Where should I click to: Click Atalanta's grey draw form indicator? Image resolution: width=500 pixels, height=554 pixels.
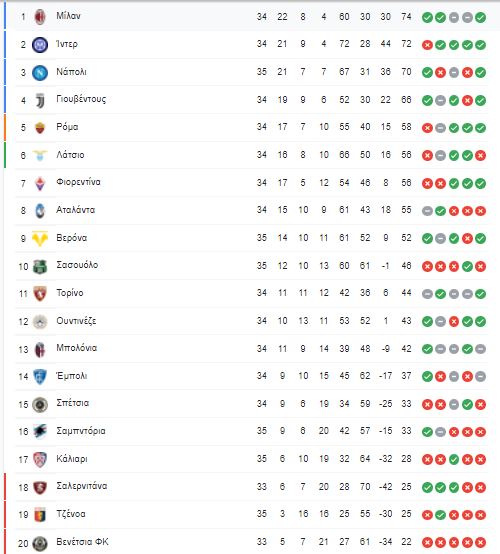coord(427,211)
